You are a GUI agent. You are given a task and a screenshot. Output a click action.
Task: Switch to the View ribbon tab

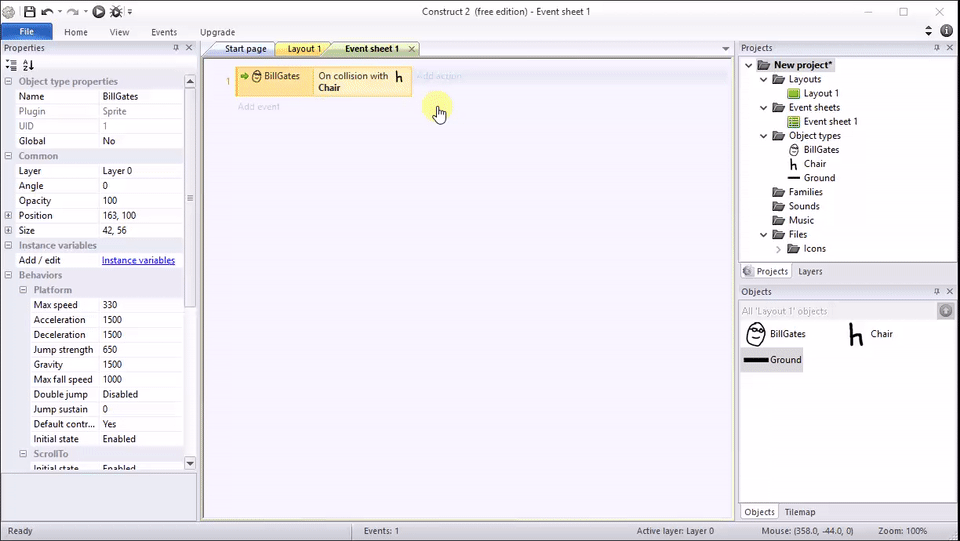click(x=119, y=32)
